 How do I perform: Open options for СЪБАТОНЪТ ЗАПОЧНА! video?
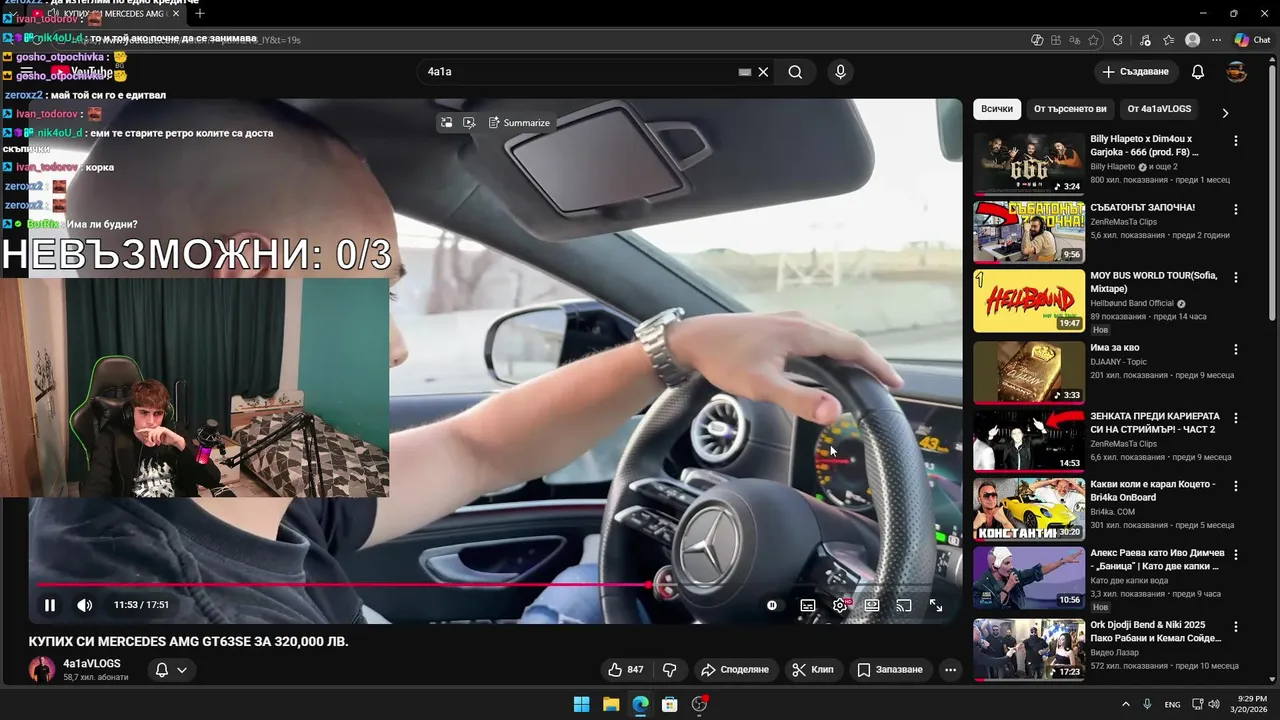tap(1236, 210)
